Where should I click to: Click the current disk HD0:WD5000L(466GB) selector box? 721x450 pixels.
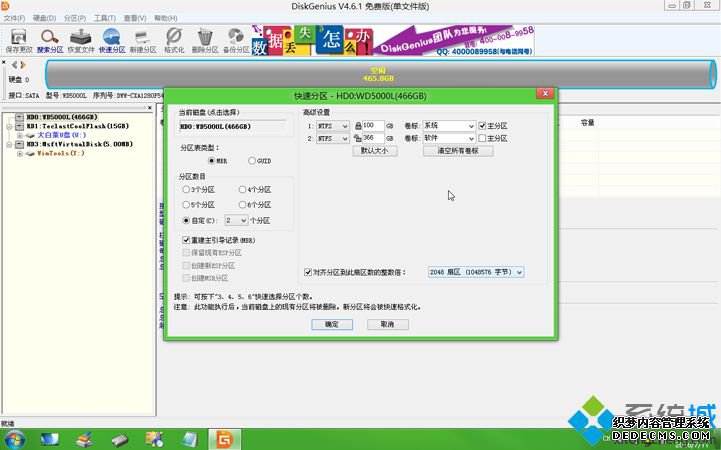(232, 126)
